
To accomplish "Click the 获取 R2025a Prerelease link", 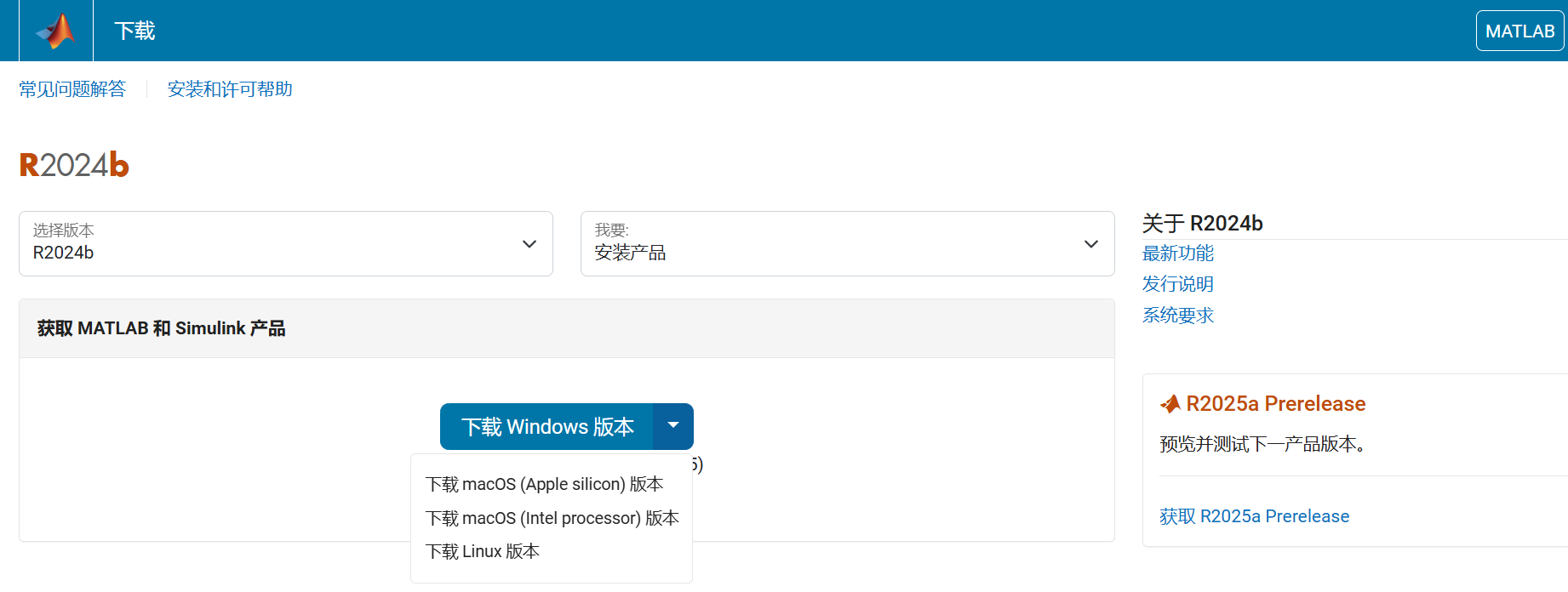I will (x=1254, y=516).
